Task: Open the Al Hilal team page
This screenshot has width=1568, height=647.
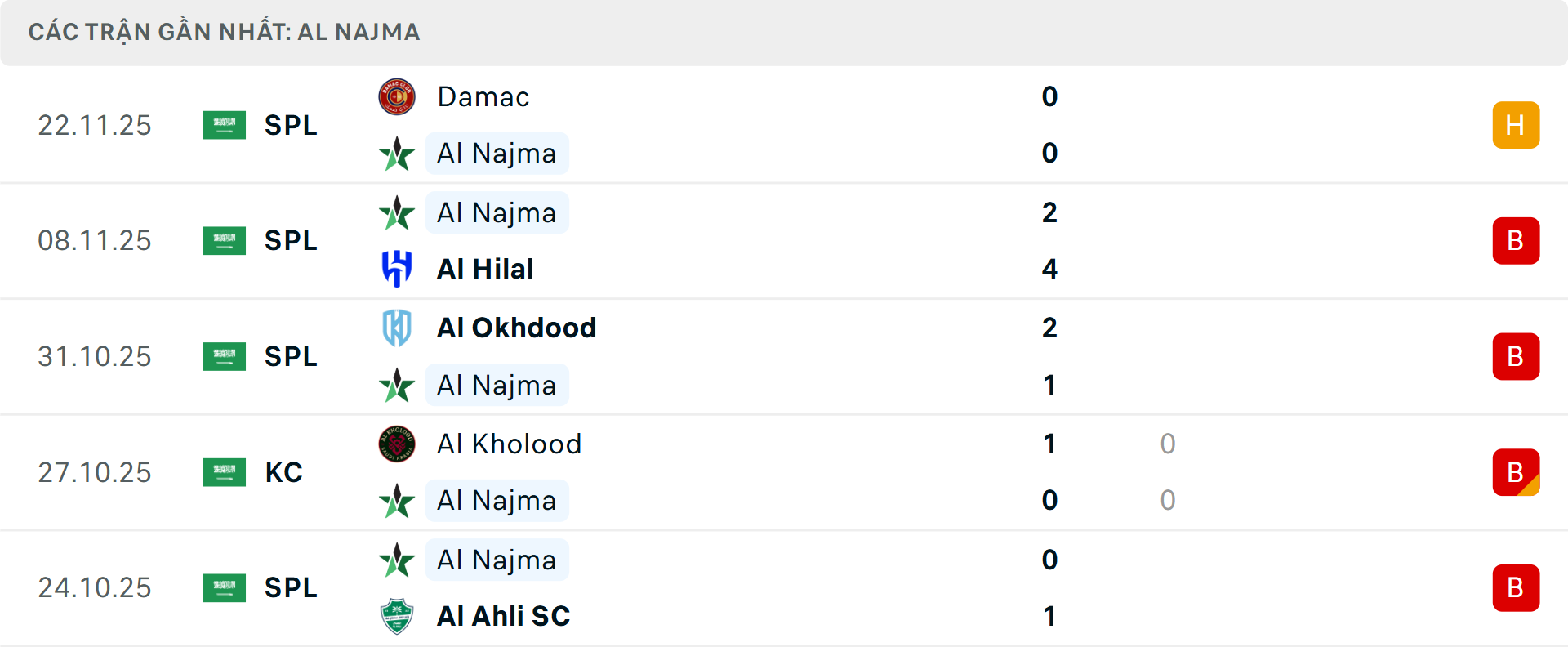Action: (484, 270)
